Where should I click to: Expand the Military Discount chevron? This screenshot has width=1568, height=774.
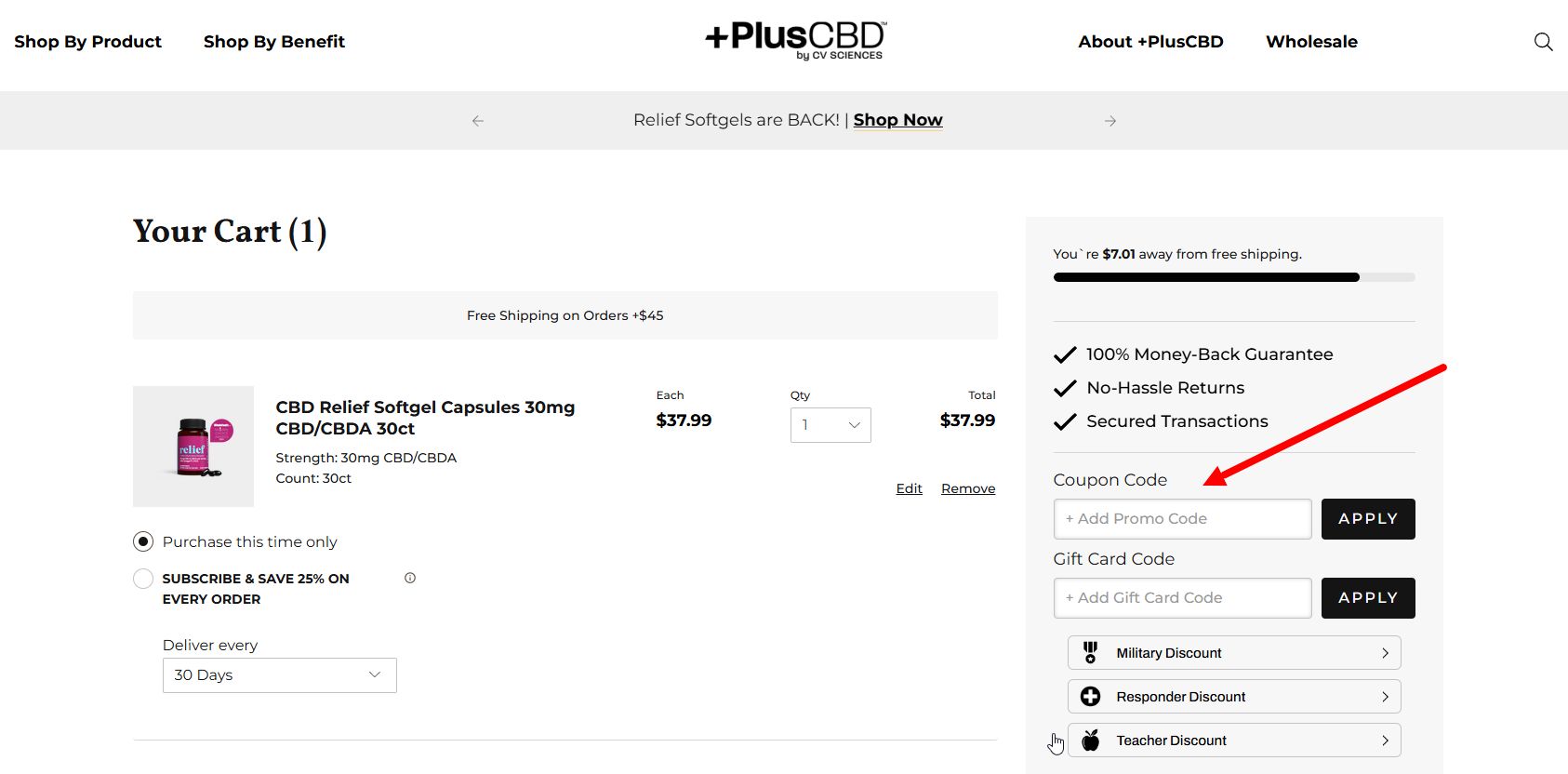click(x=1385, y=652)
